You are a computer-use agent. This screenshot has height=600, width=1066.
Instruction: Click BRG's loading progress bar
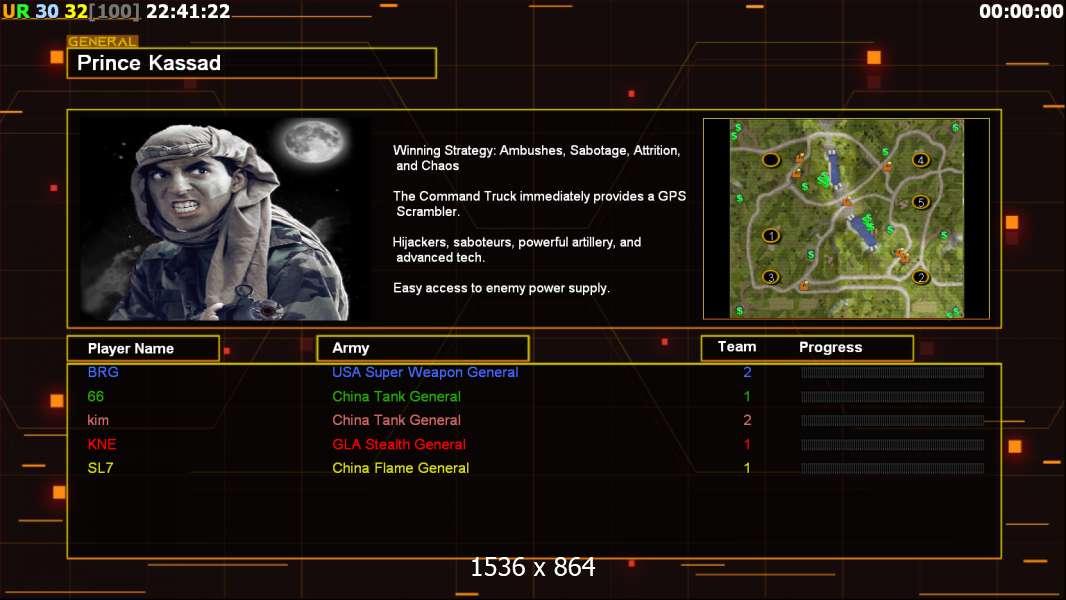(892, 372)
